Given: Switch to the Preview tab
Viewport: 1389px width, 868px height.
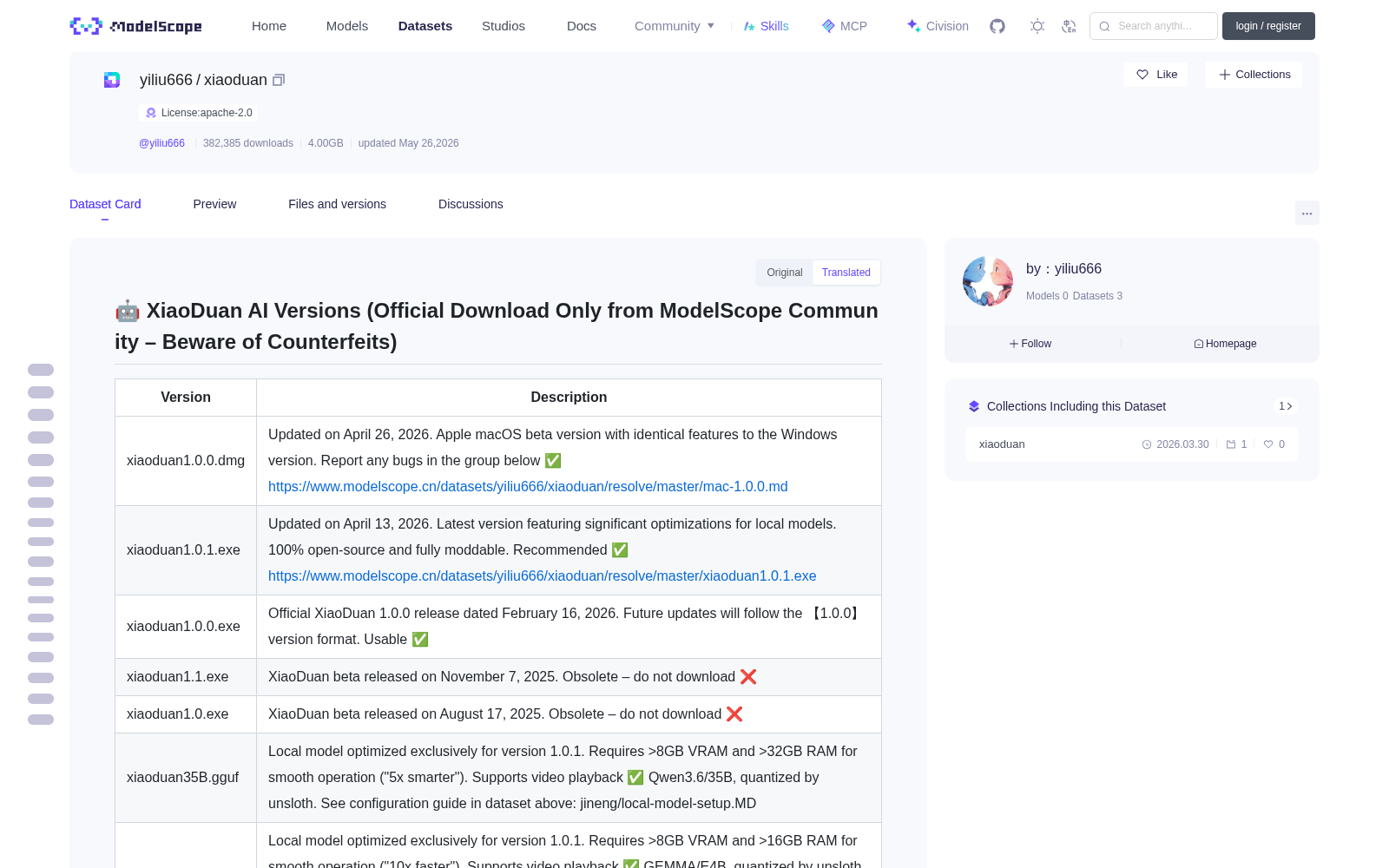Looking at the screenshot, I should [x=214, y=204].
